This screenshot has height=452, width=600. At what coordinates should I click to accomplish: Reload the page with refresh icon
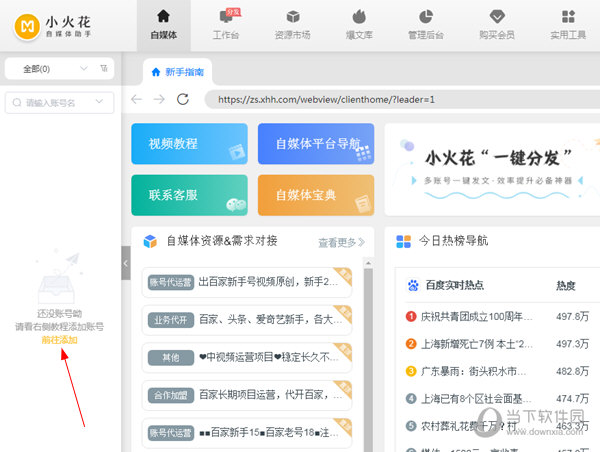point(183,100)
